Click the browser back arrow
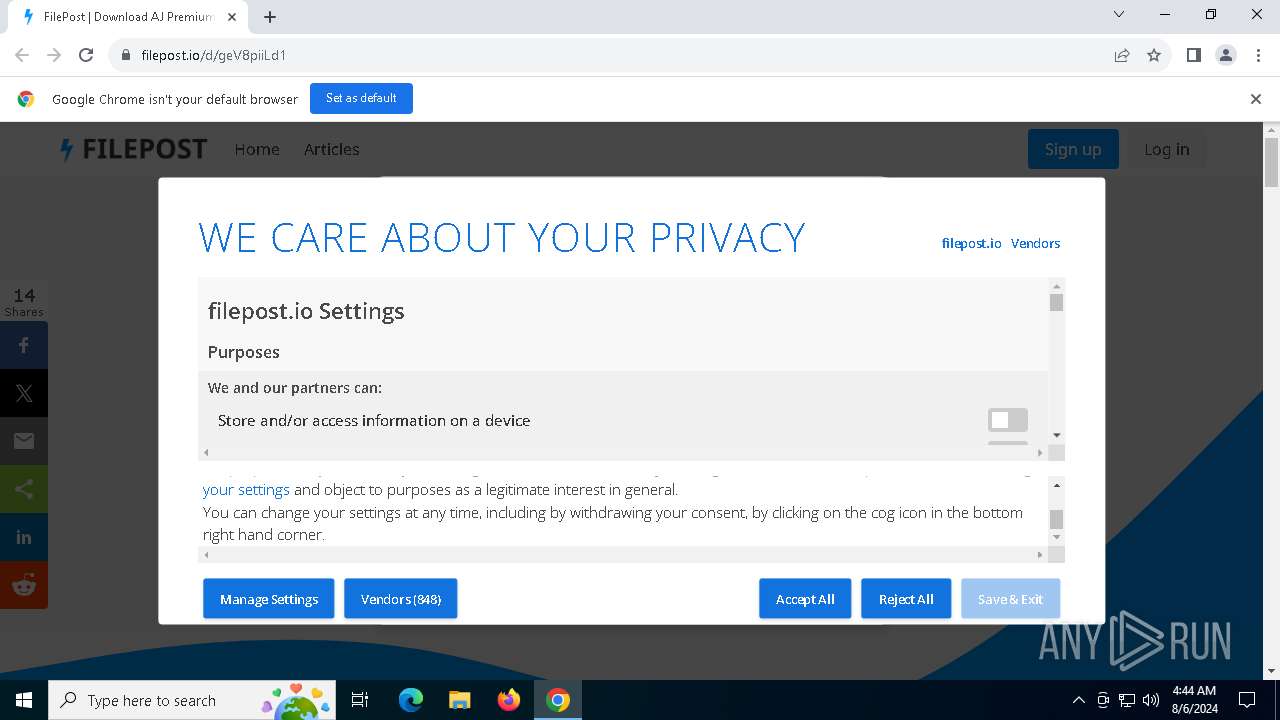 22,55
